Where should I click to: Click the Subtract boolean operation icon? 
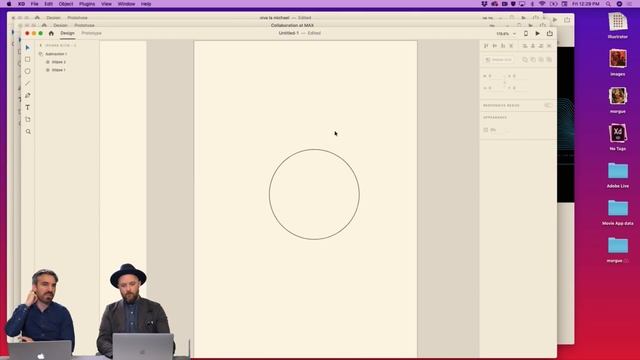pos(533,60)
